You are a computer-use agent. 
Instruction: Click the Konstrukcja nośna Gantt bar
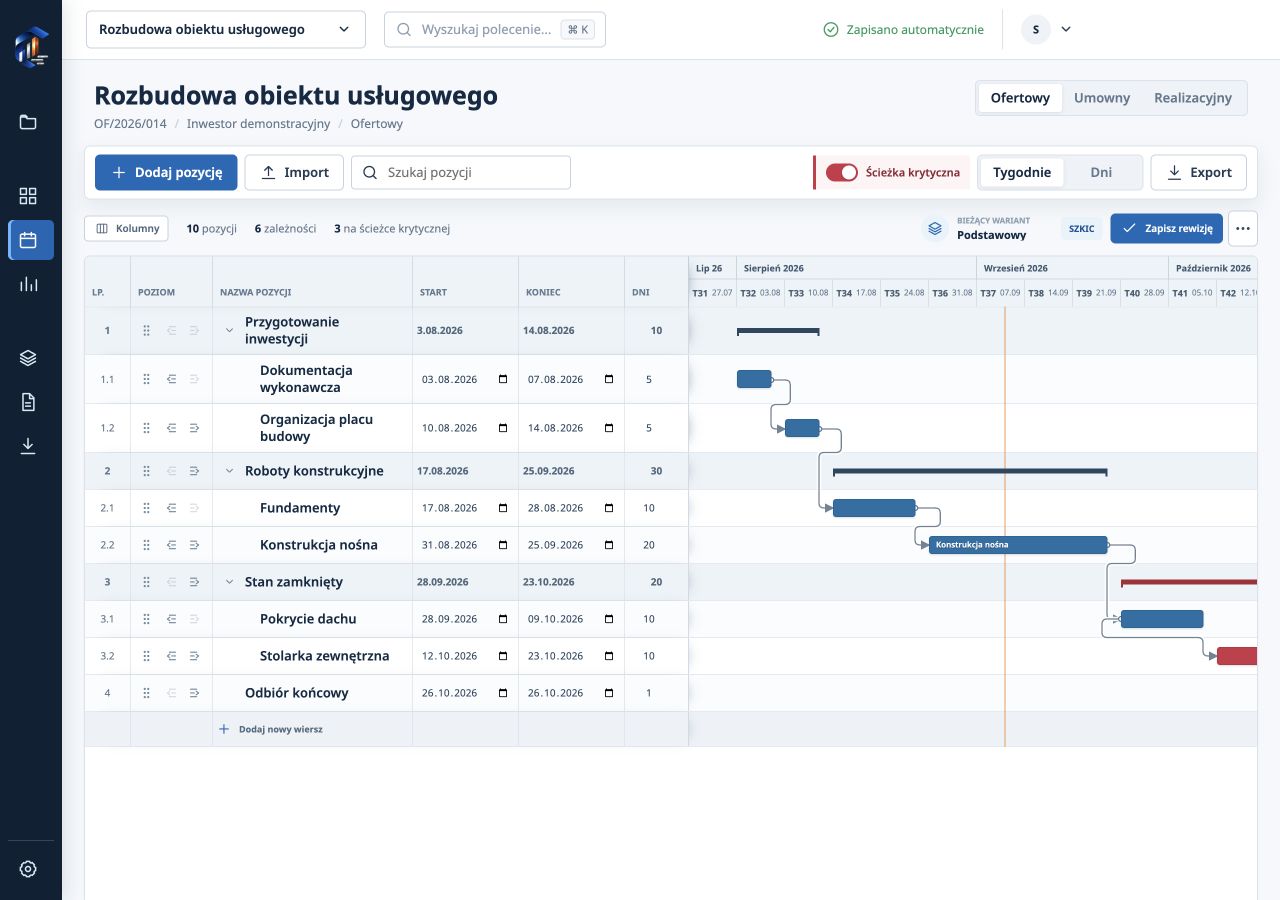(x=1018, y=545)
